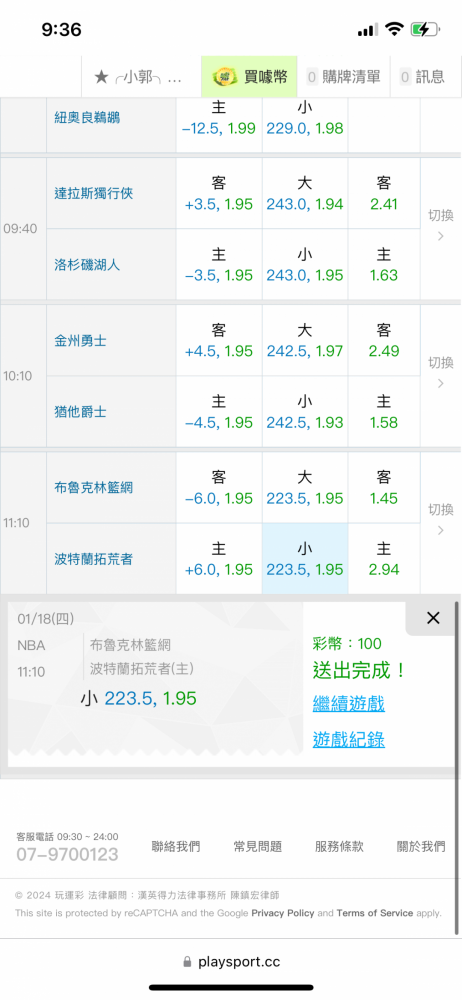The width and height of the screenshot is (462, 1000).
Task: Open the 訊息 tab
Action: (422, 77)
